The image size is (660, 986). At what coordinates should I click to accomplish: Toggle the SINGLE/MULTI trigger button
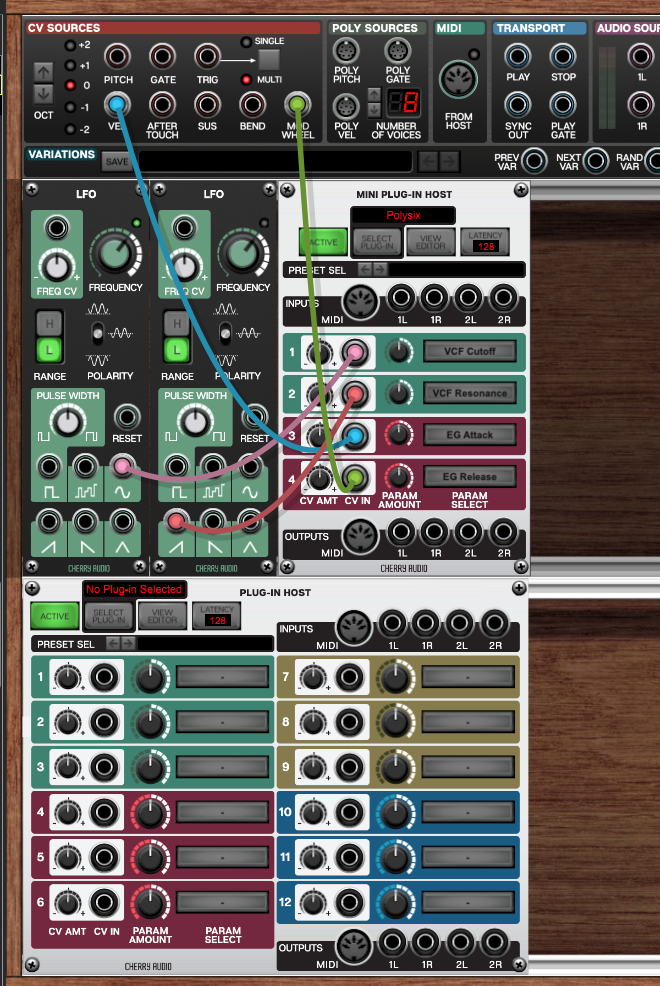(269, 60)
